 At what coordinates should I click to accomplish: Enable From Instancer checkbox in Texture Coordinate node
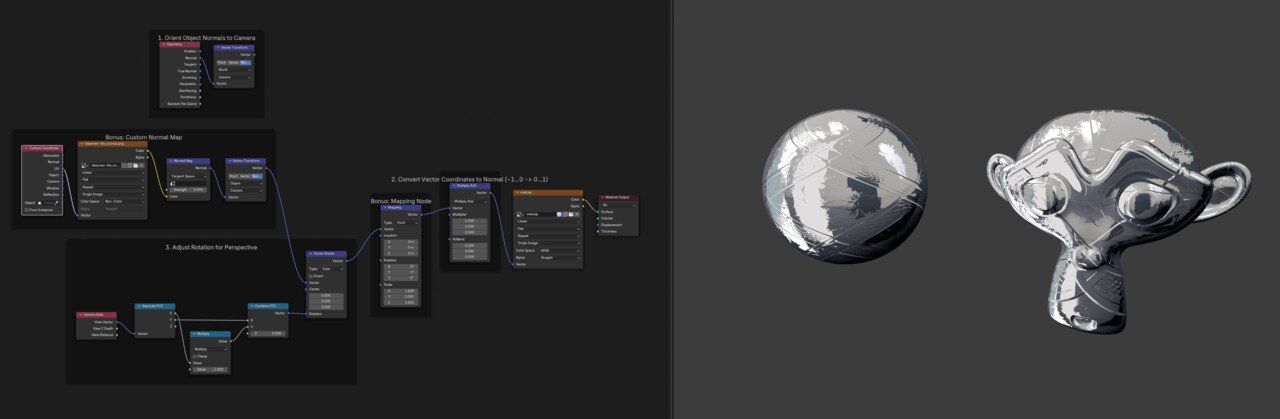(27, 210)
